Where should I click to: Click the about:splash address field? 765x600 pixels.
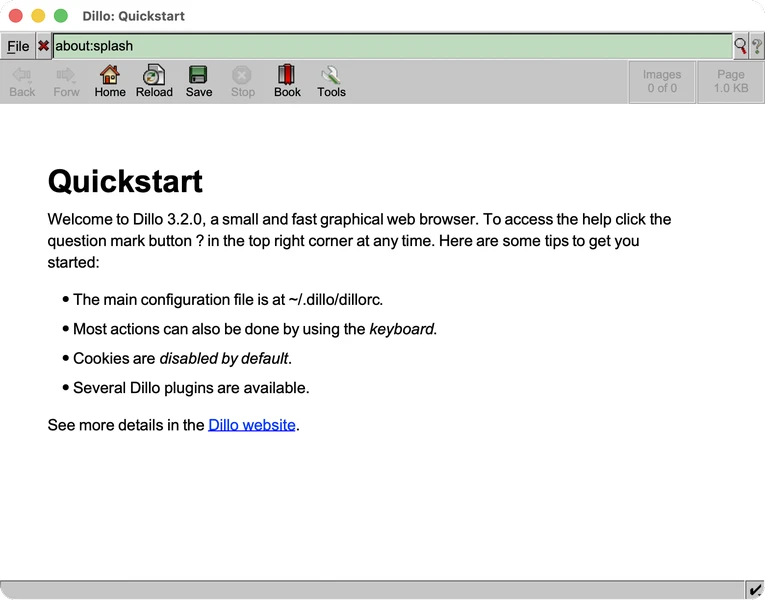pos(392,46)
